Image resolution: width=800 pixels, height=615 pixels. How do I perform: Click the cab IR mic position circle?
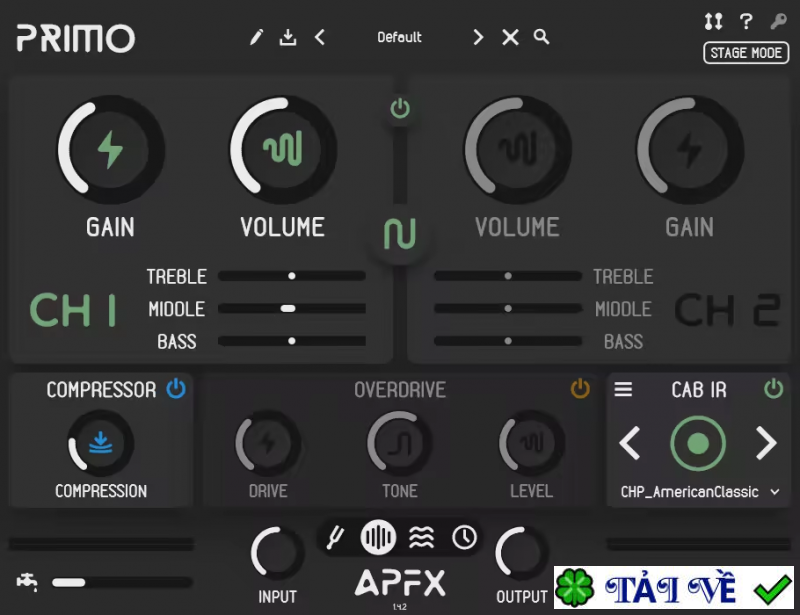click(x=698, y=444)
